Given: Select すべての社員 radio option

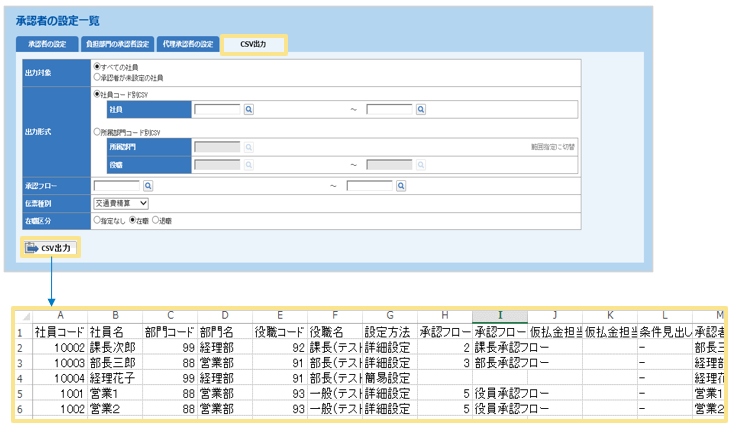Looking at the screenshot, I should 97,66.
